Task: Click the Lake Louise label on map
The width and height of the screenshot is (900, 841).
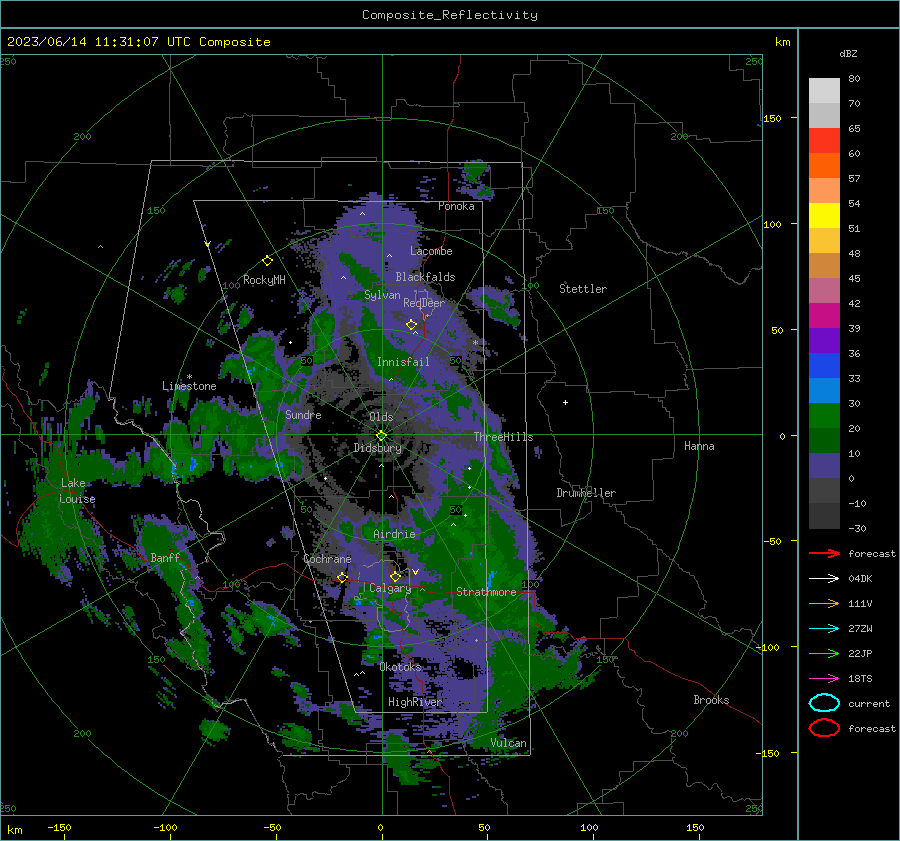Action: tap(77, 491)
